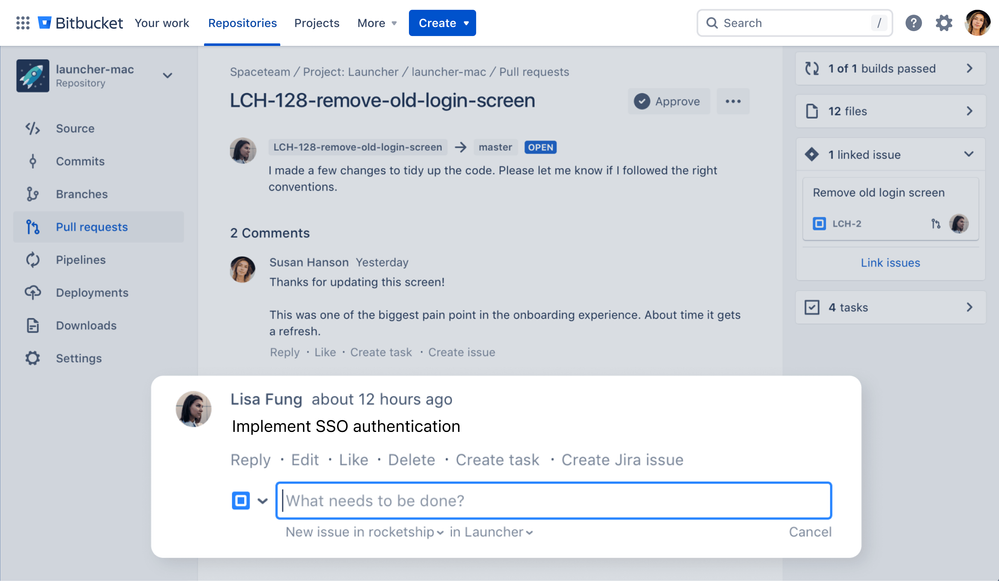
Task: Click Lisa Fung's avatar
Action: click(194, 409)
